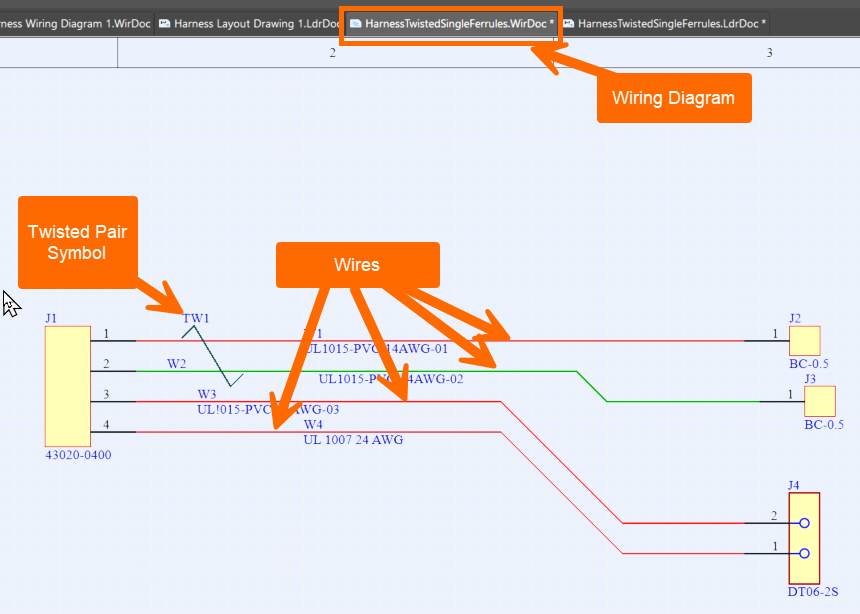Select connector J2 square symbol
The image size is (860, 614).
805,341
